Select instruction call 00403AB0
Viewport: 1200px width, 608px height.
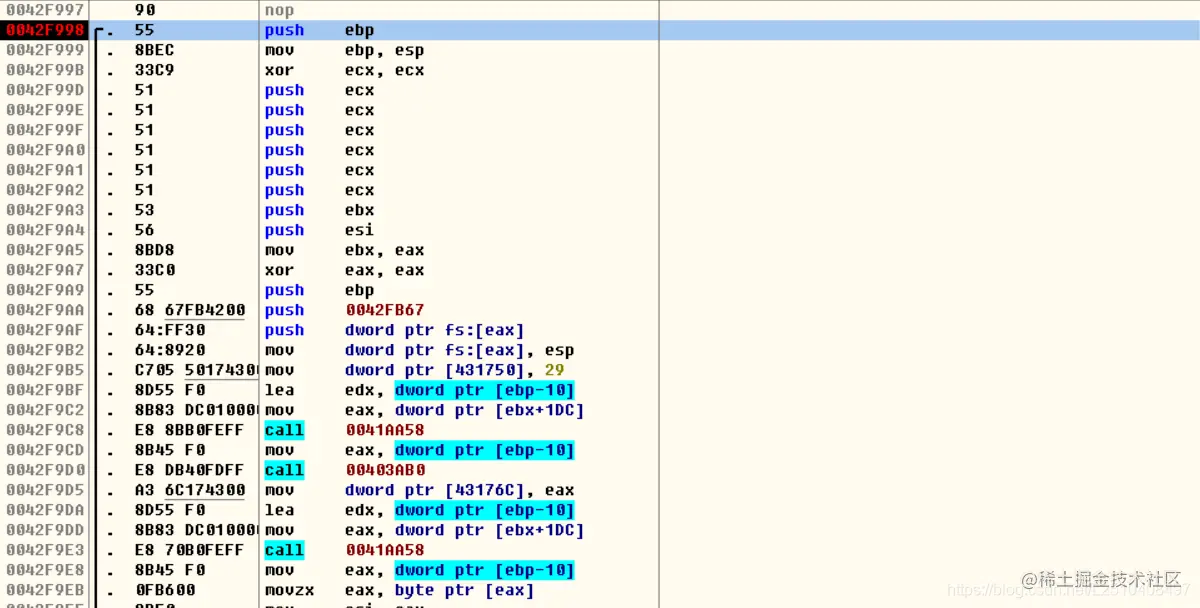345,470
